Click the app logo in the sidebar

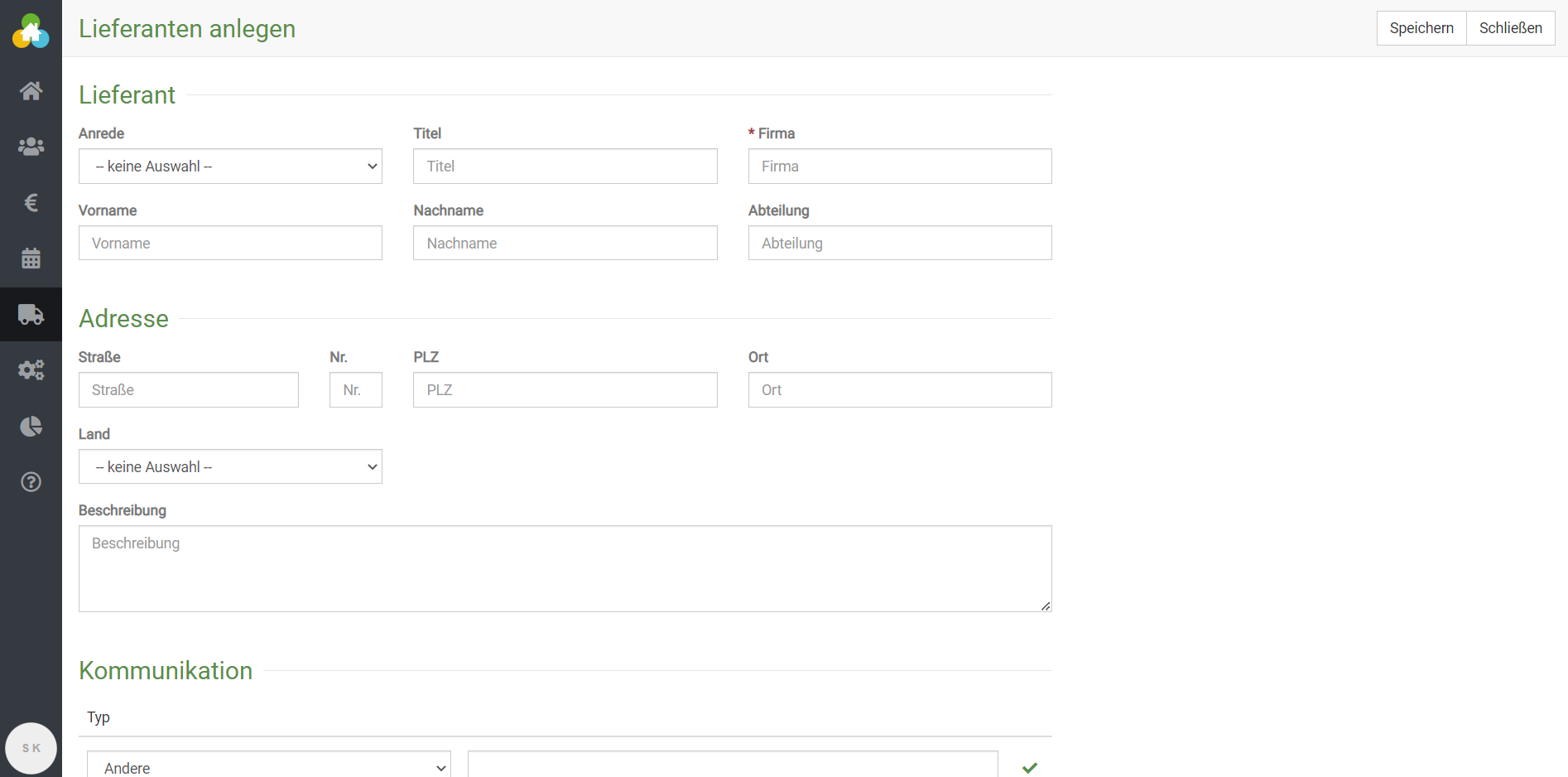point(31,31)
